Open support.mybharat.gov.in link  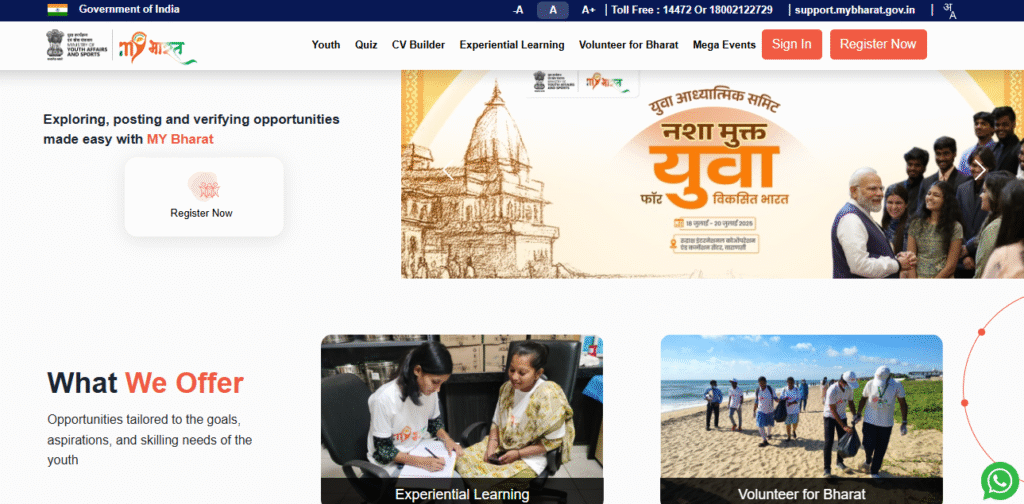(854, 10)
